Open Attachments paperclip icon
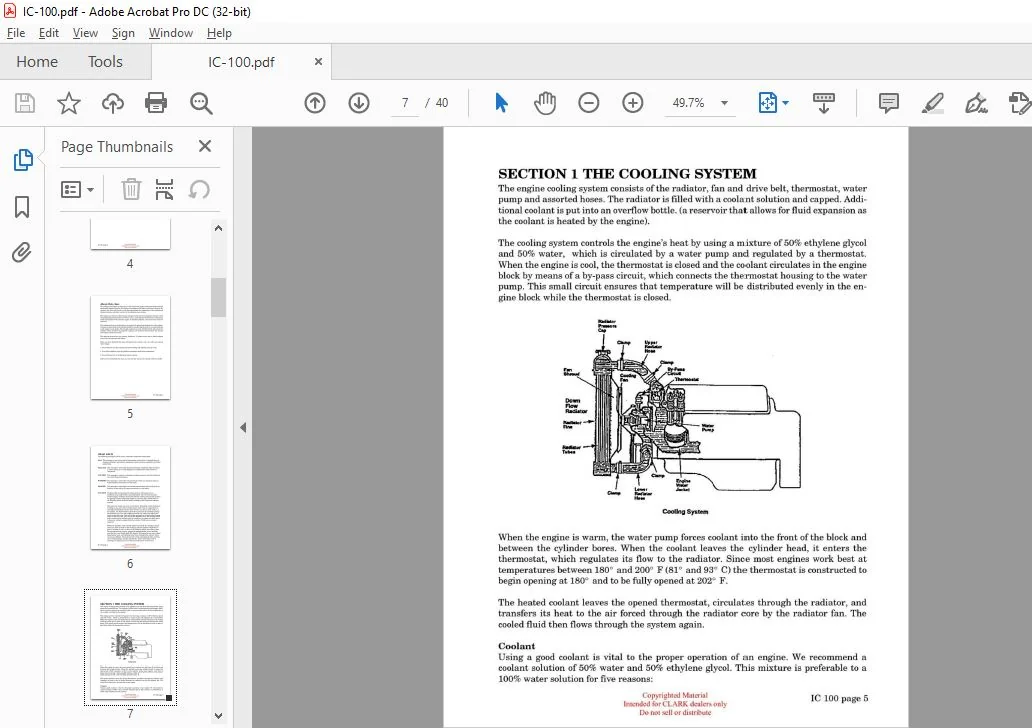The height and width of the screenshot is (728, 1032). (x=22, y=252)
